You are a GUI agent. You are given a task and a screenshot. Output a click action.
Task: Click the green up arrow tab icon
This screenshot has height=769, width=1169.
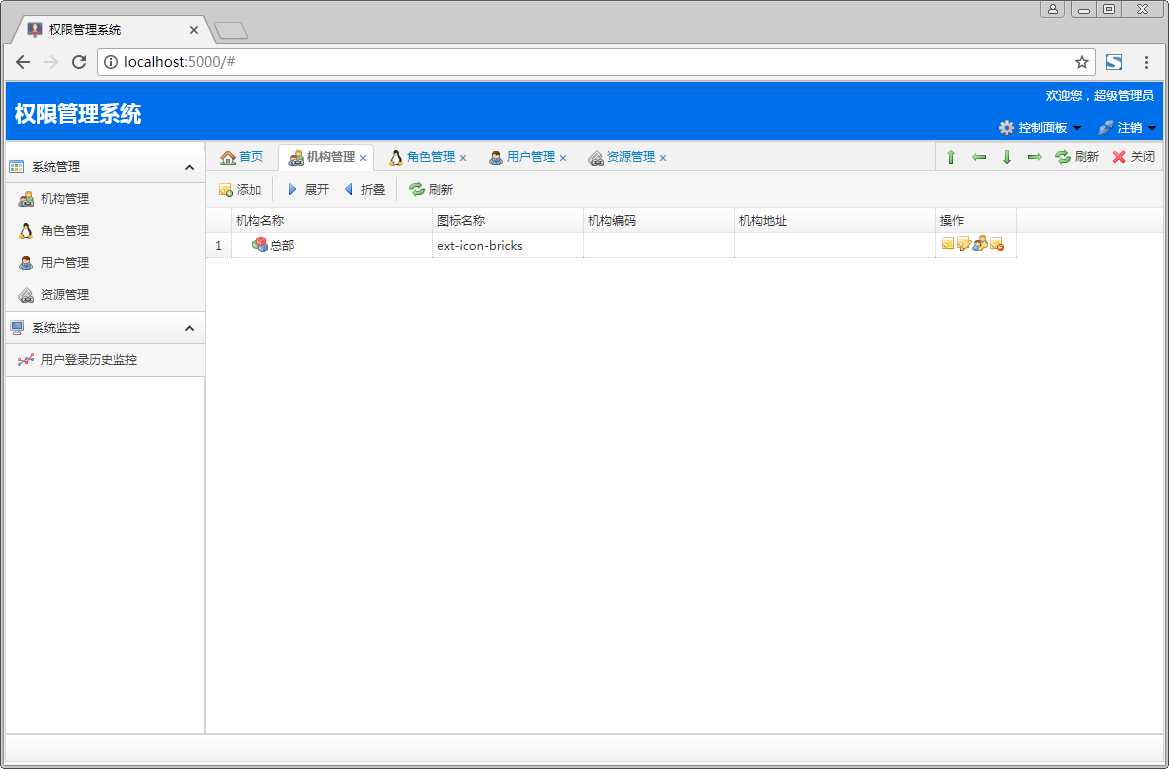(x=951, y=157)
